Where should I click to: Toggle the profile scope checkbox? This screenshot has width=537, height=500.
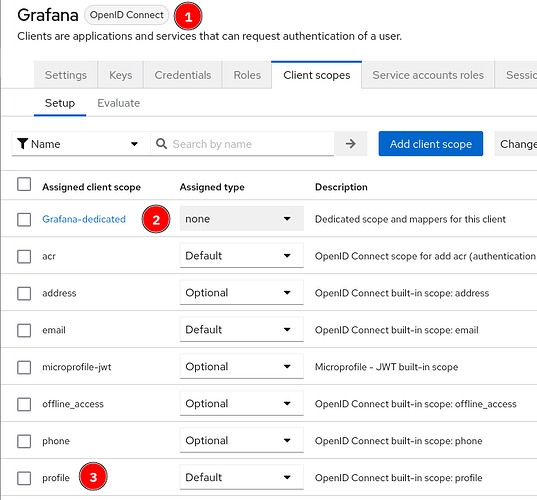24,478
